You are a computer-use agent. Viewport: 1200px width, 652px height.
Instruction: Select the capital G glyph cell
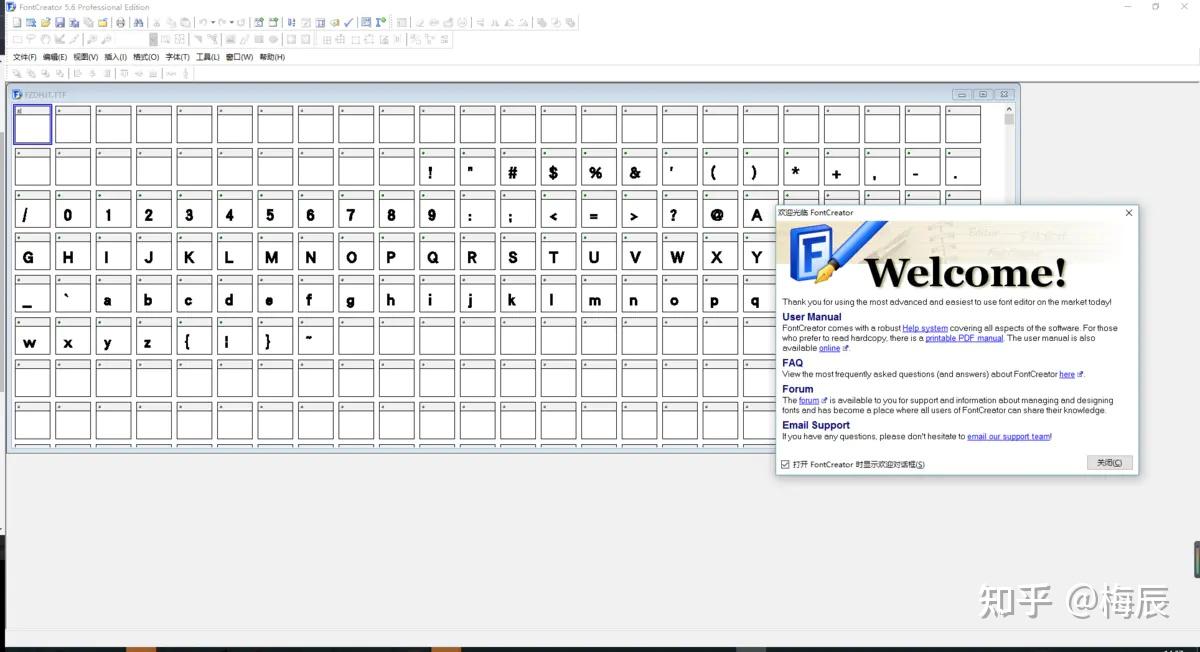(33, 252)
